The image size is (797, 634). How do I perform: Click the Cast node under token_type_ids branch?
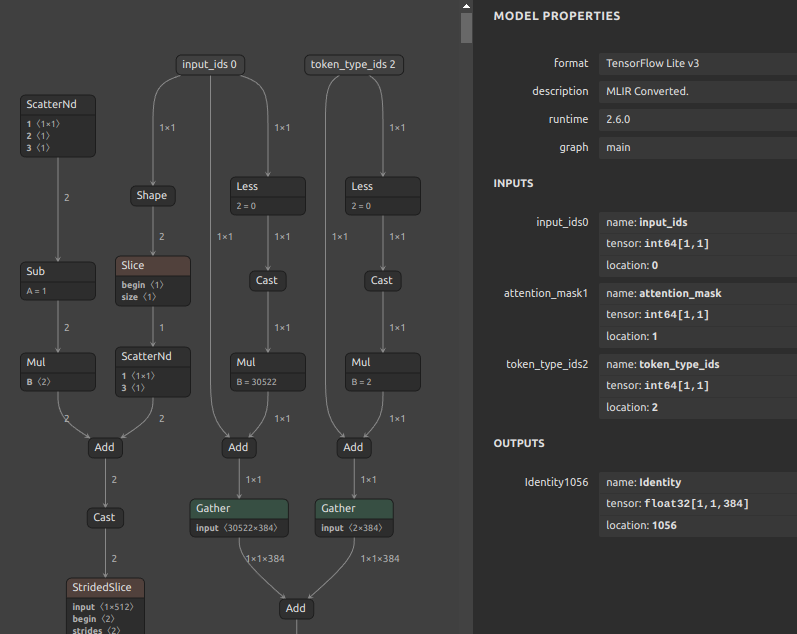[x=383, y=281]
